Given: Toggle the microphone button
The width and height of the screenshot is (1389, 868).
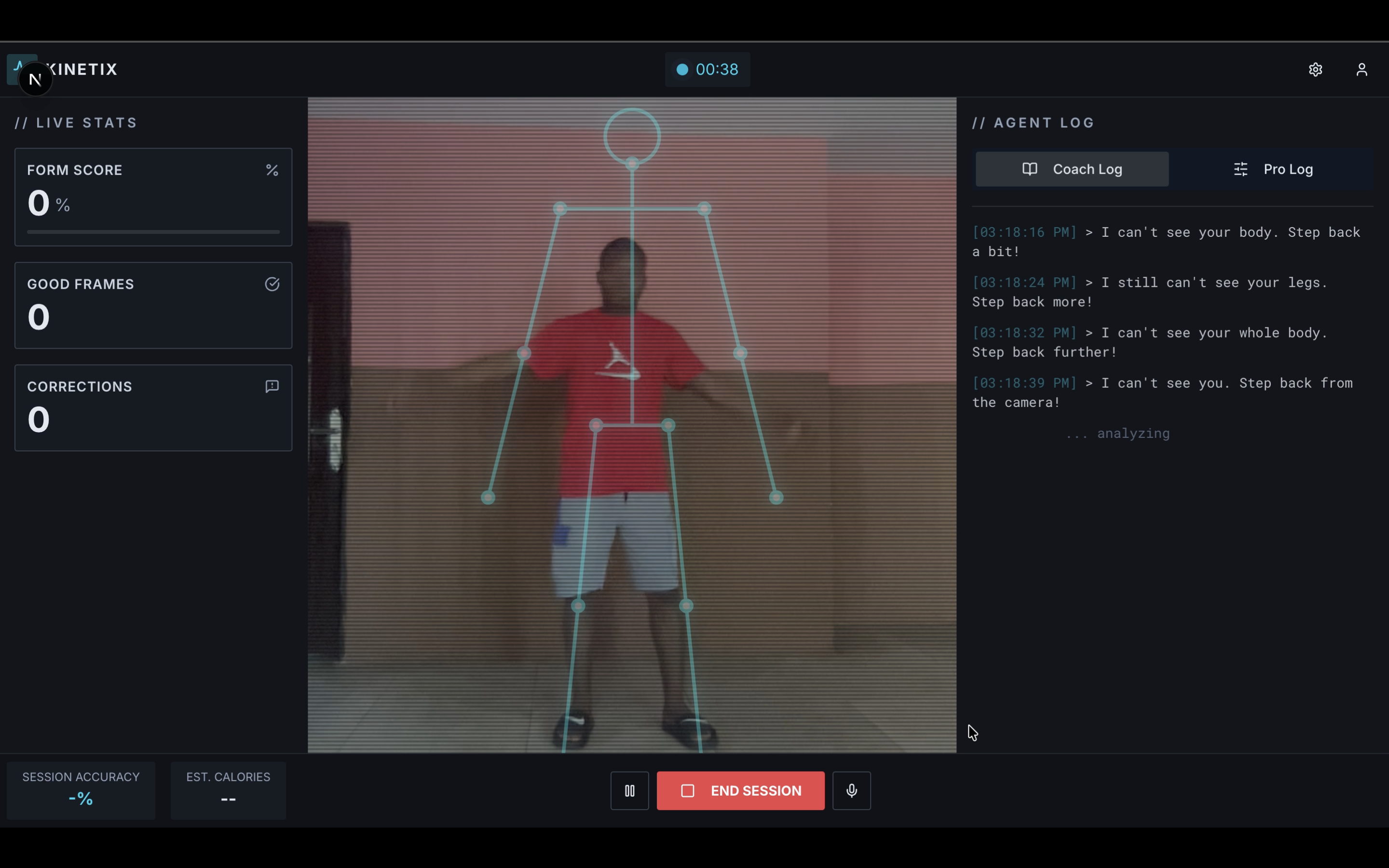Looking at the screenshot, I should click(x=851, y=790).
